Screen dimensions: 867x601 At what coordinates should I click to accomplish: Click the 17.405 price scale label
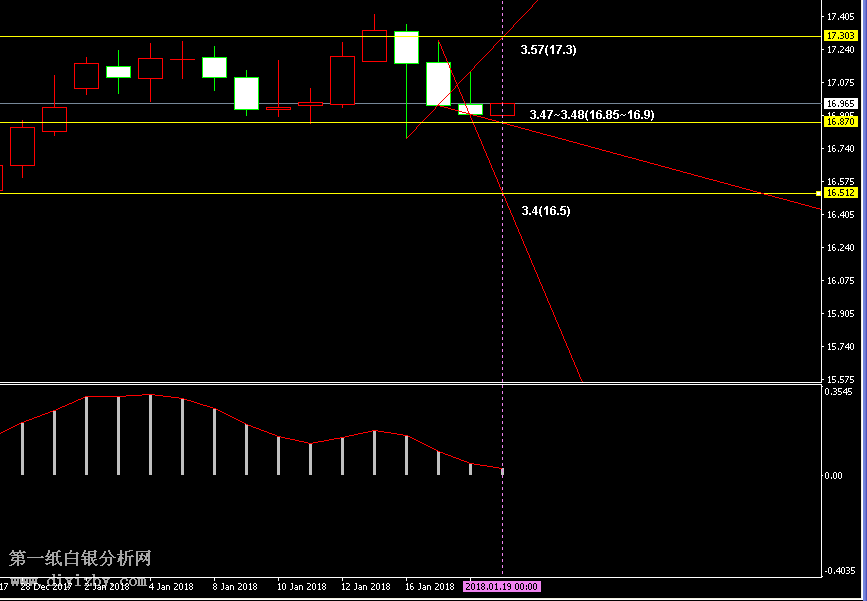839,17
